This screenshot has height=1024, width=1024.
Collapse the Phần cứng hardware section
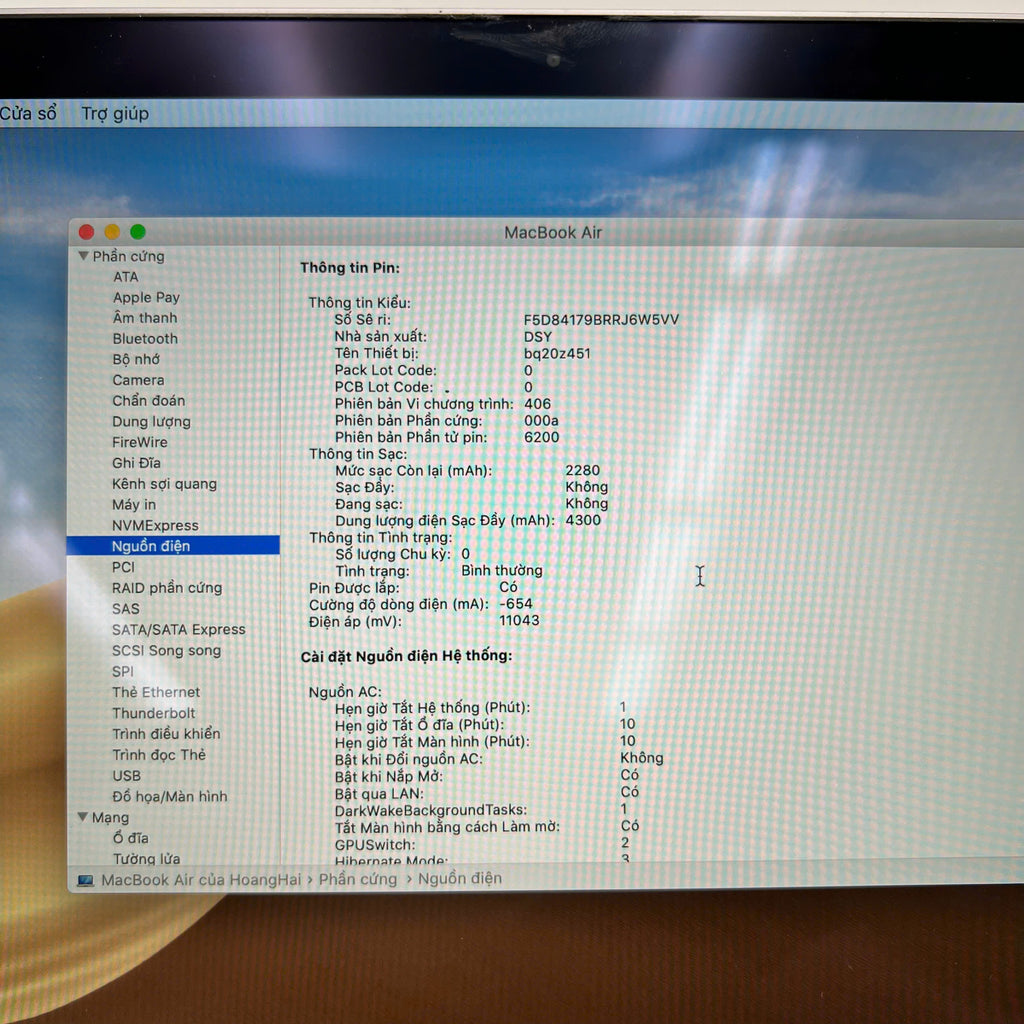coord(83,257)
